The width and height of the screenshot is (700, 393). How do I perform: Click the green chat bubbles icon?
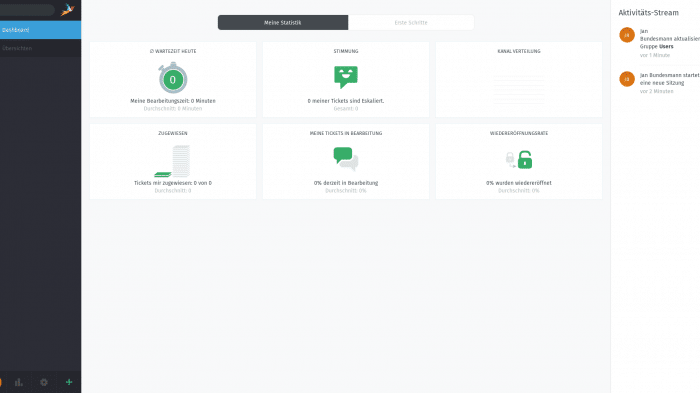click(346, 159)
